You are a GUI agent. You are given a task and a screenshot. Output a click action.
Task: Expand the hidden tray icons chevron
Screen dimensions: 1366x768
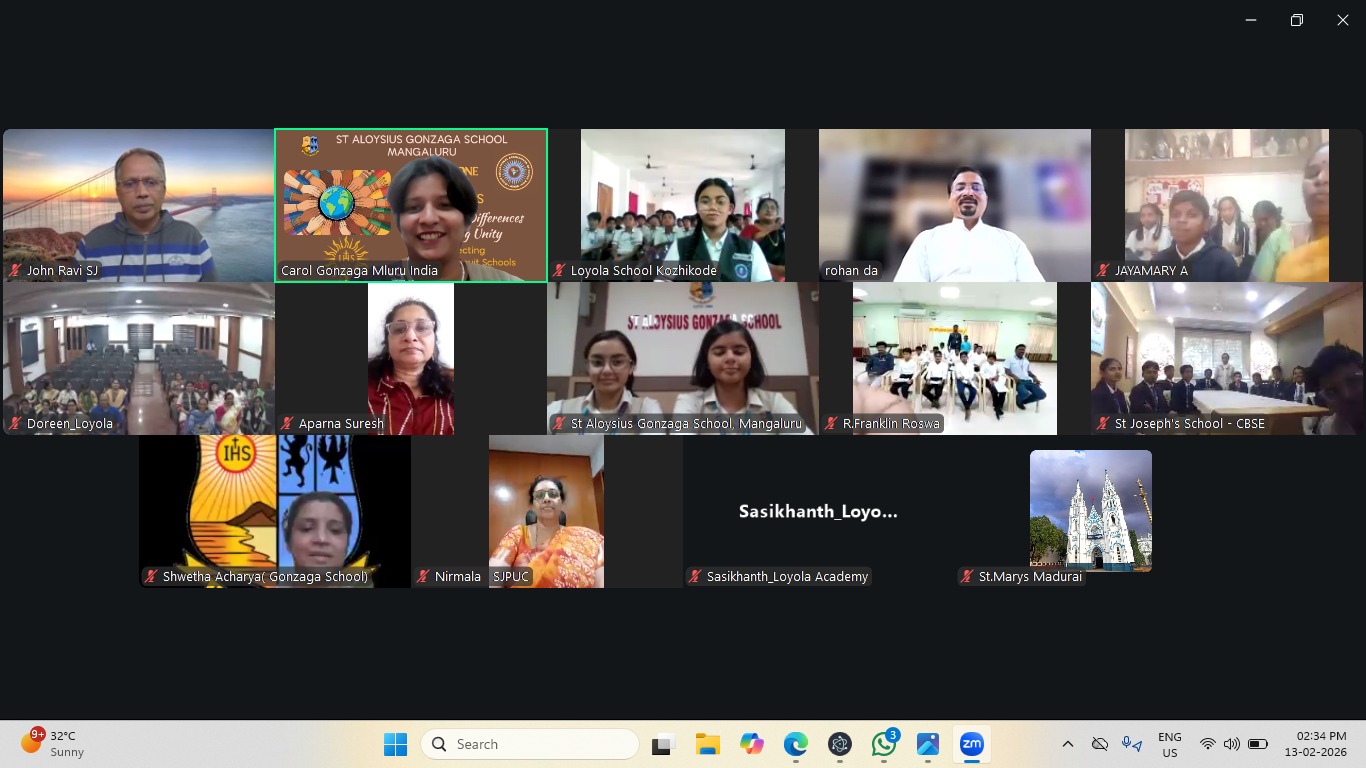point(1068,744)
